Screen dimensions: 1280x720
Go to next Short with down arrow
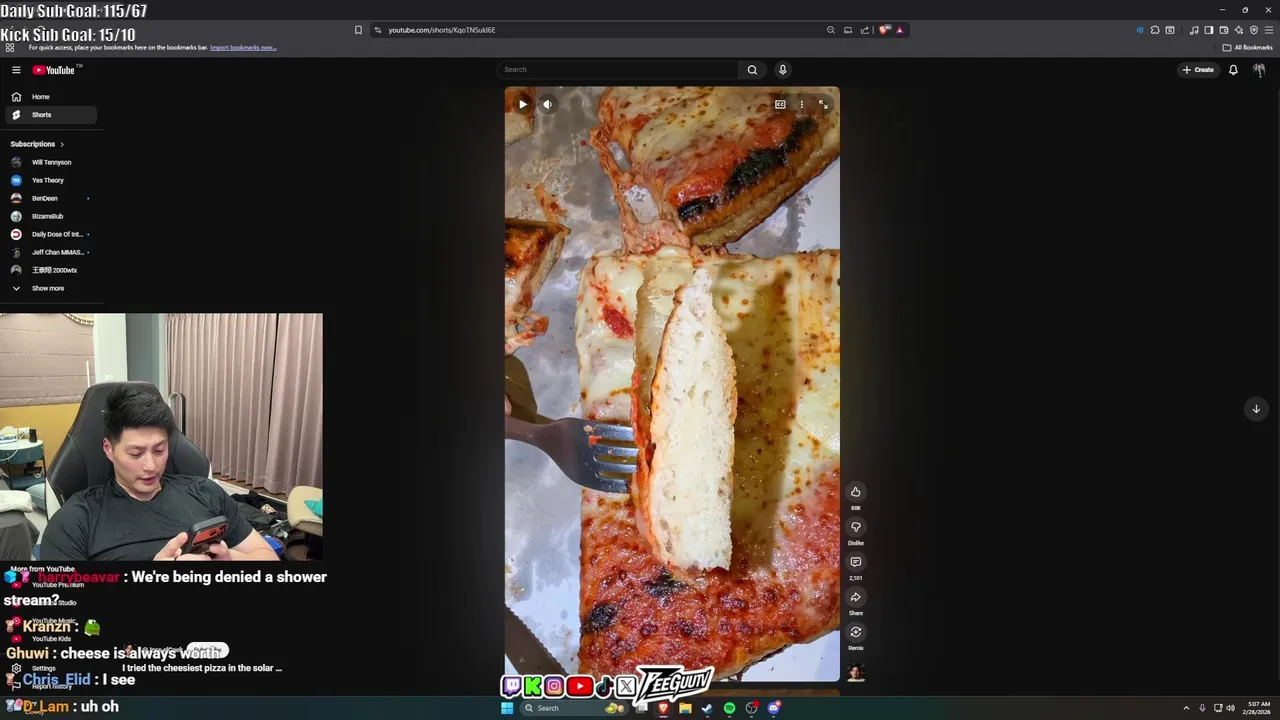1256,408
